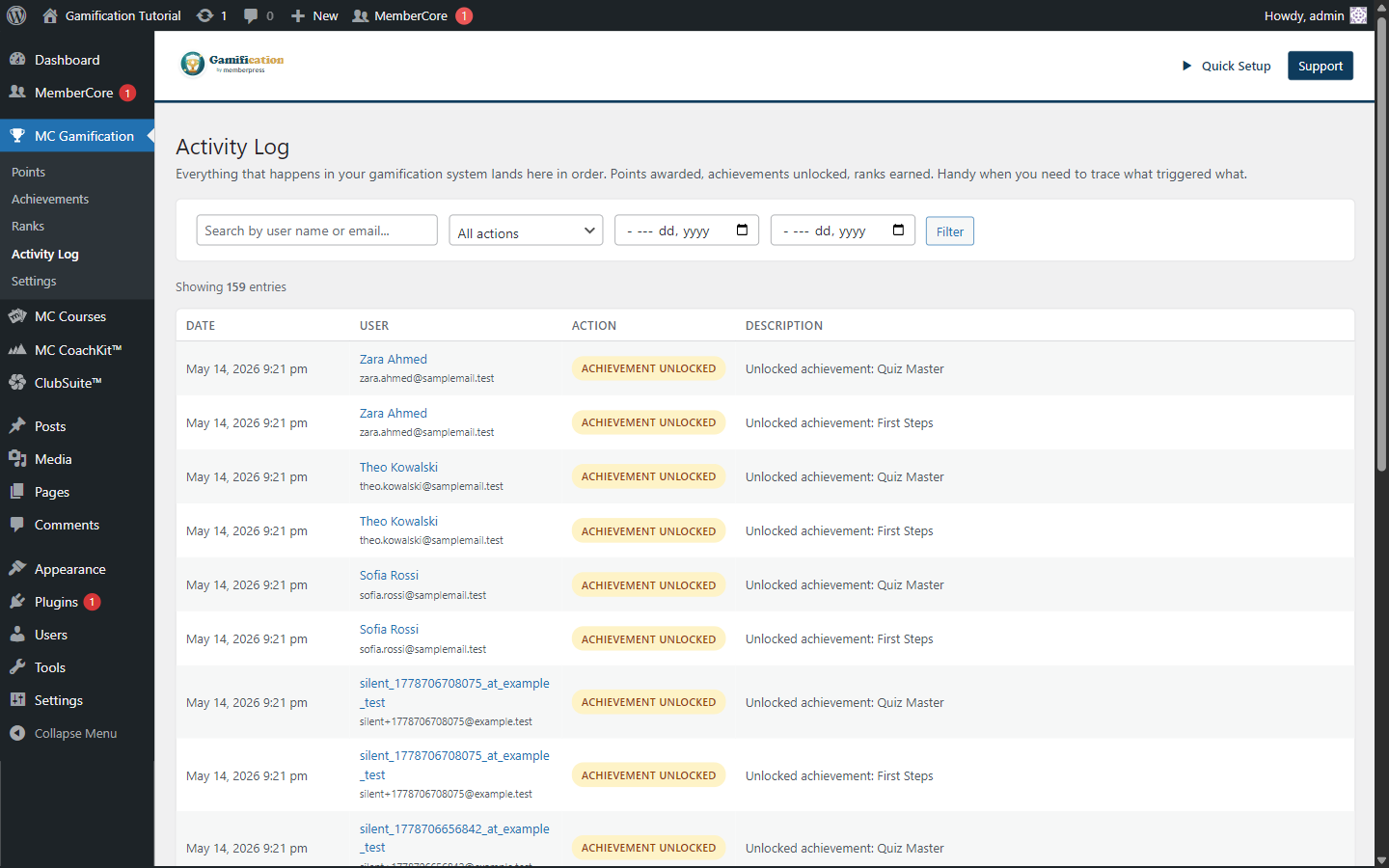This screenshot has width=1389, height=868.
Task: Click the second date input field
Action: (x=842, y=231)
